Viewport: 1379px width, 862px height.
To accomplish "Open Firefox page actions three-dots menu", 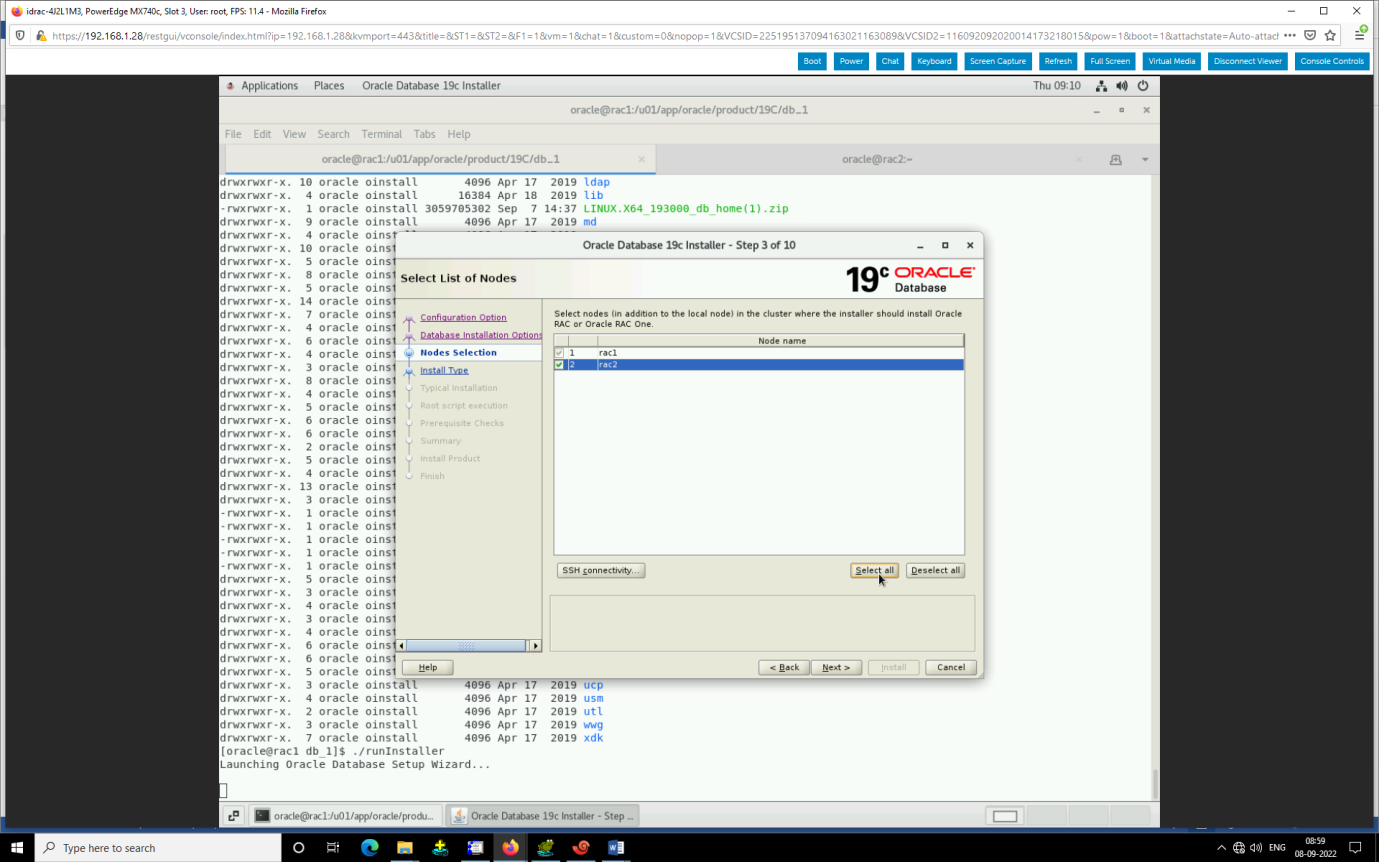I will pos(1289,35).
